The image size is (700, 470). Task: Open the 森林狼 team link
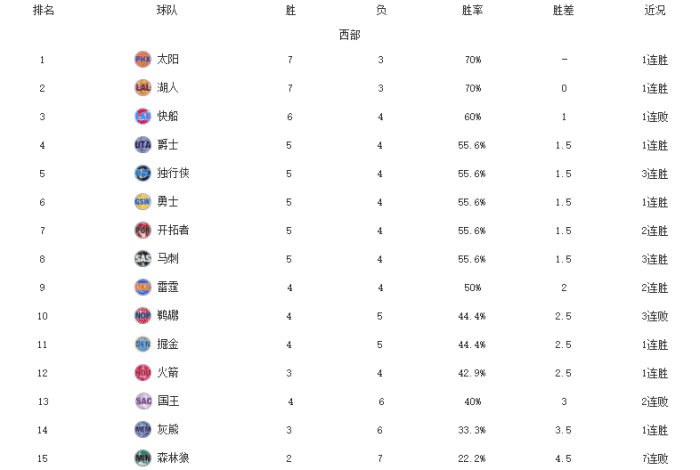(173, 458)
